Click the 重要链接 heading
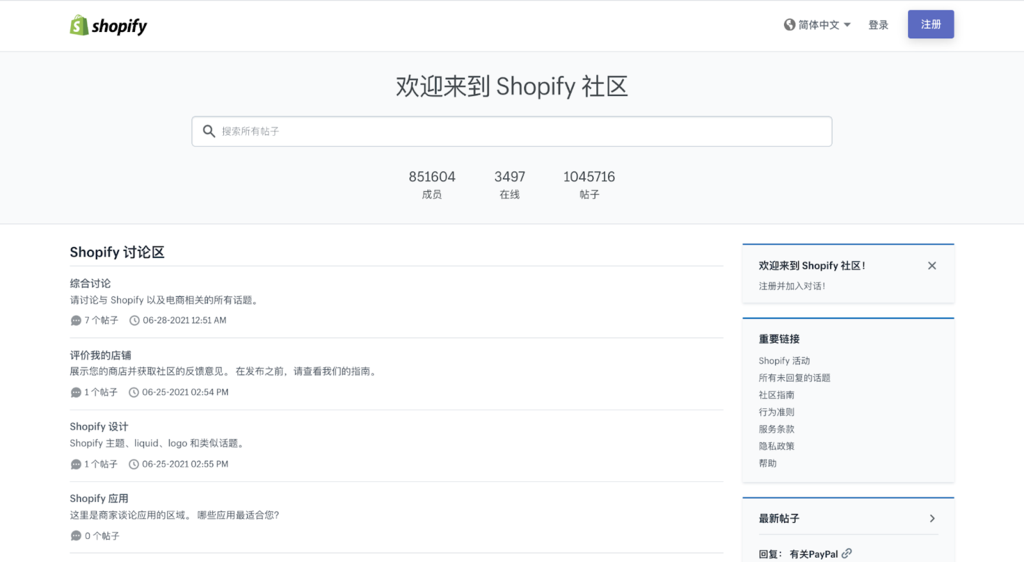The height and width of the screenshot is (562, 1024). 778,339
